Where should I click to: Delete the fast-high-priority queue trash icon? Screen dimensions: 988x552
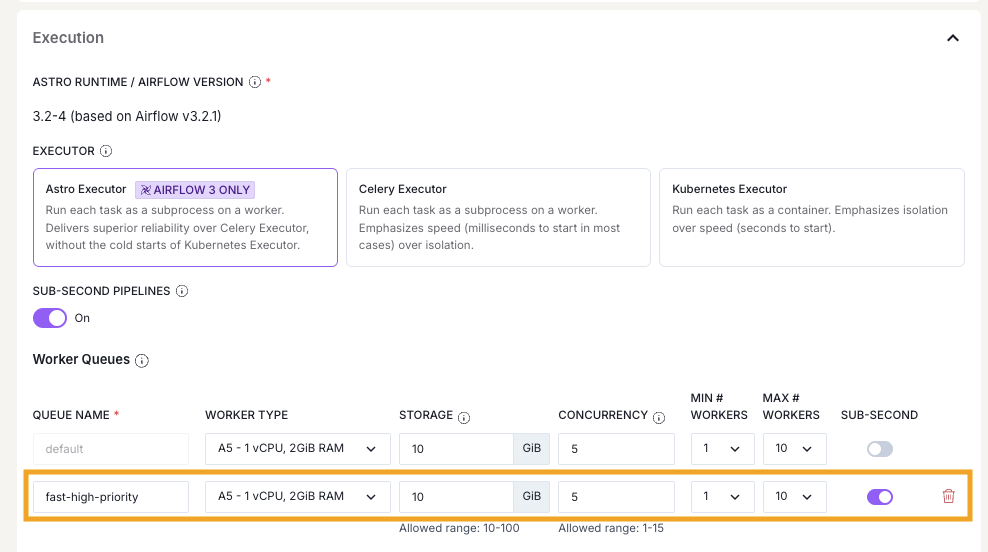point(948,497)
